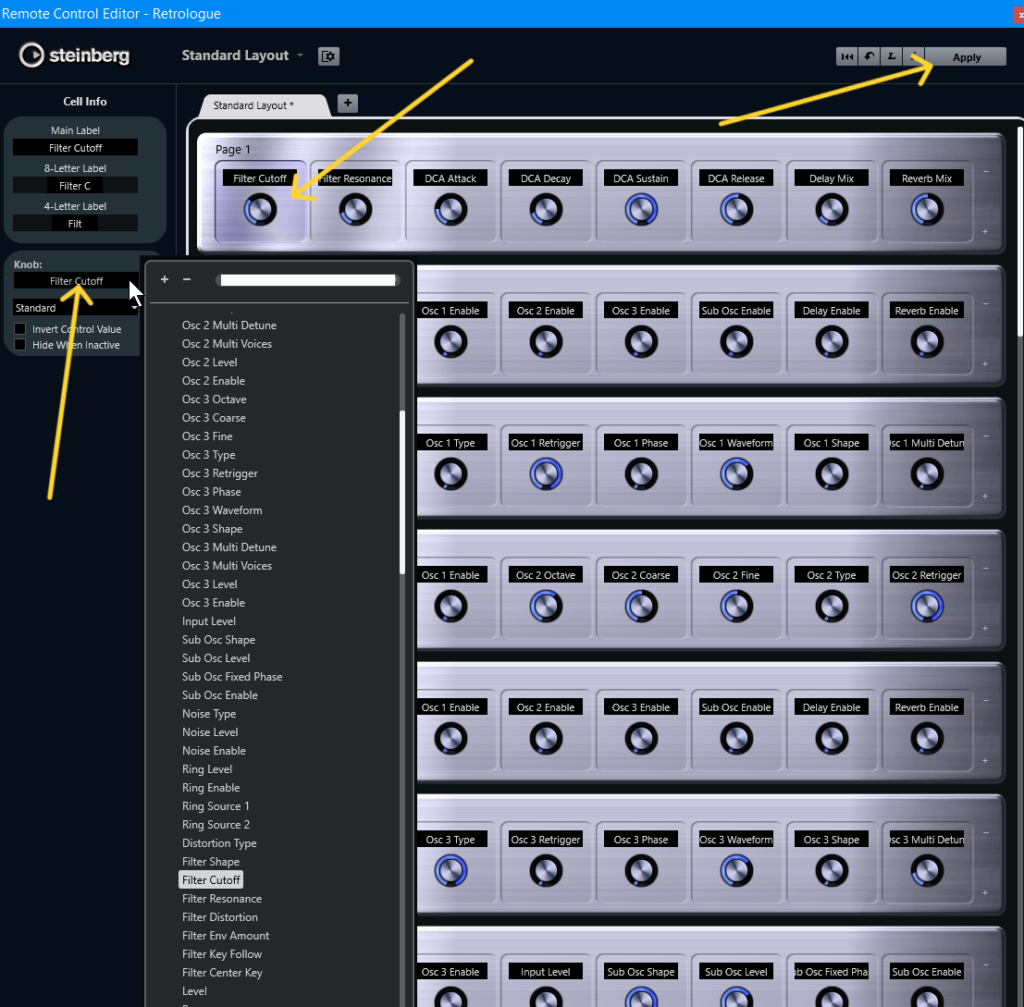
Task: Choose Ring Source 2 from parameter list
Action: pos(216,825)
